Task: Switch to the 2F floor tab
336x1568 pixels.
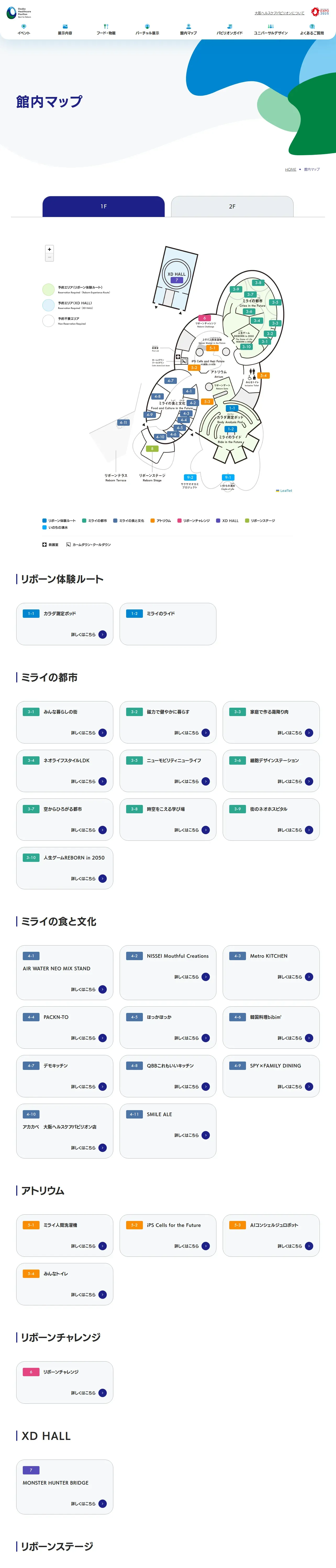Action: 232,206
